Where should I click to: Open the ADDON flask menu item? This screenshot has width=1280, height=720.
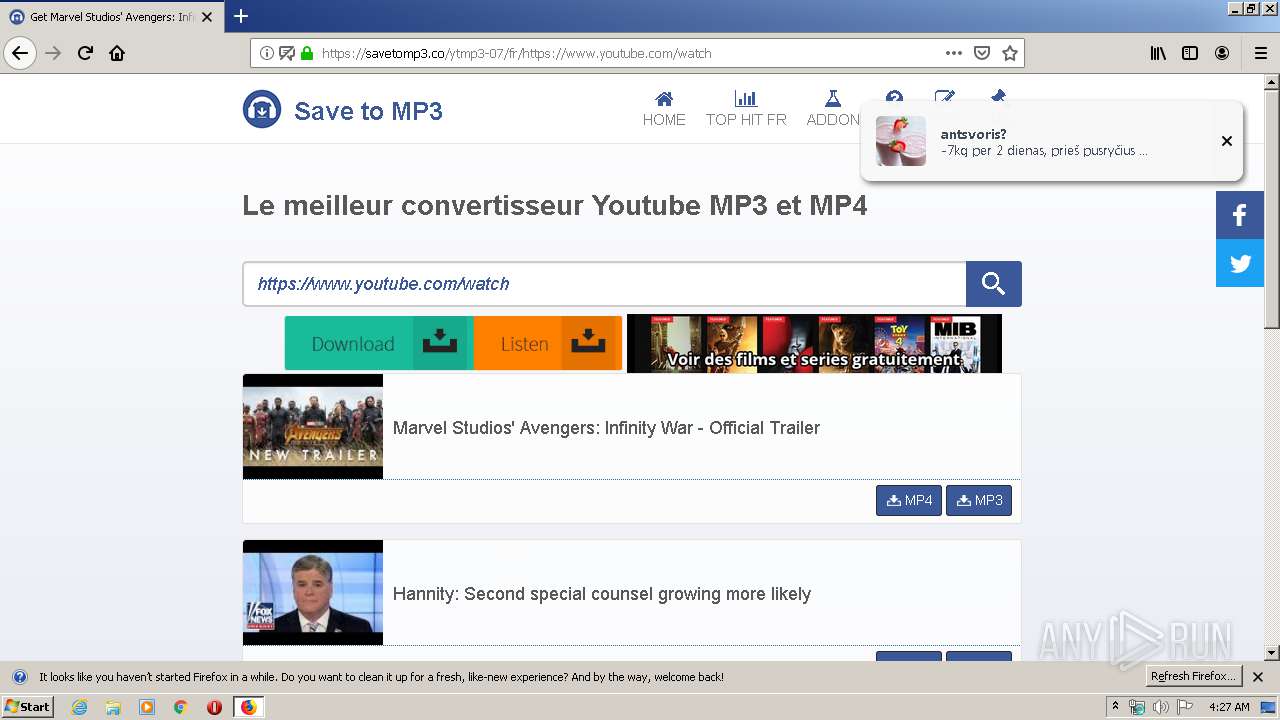[x=832, y=109]
